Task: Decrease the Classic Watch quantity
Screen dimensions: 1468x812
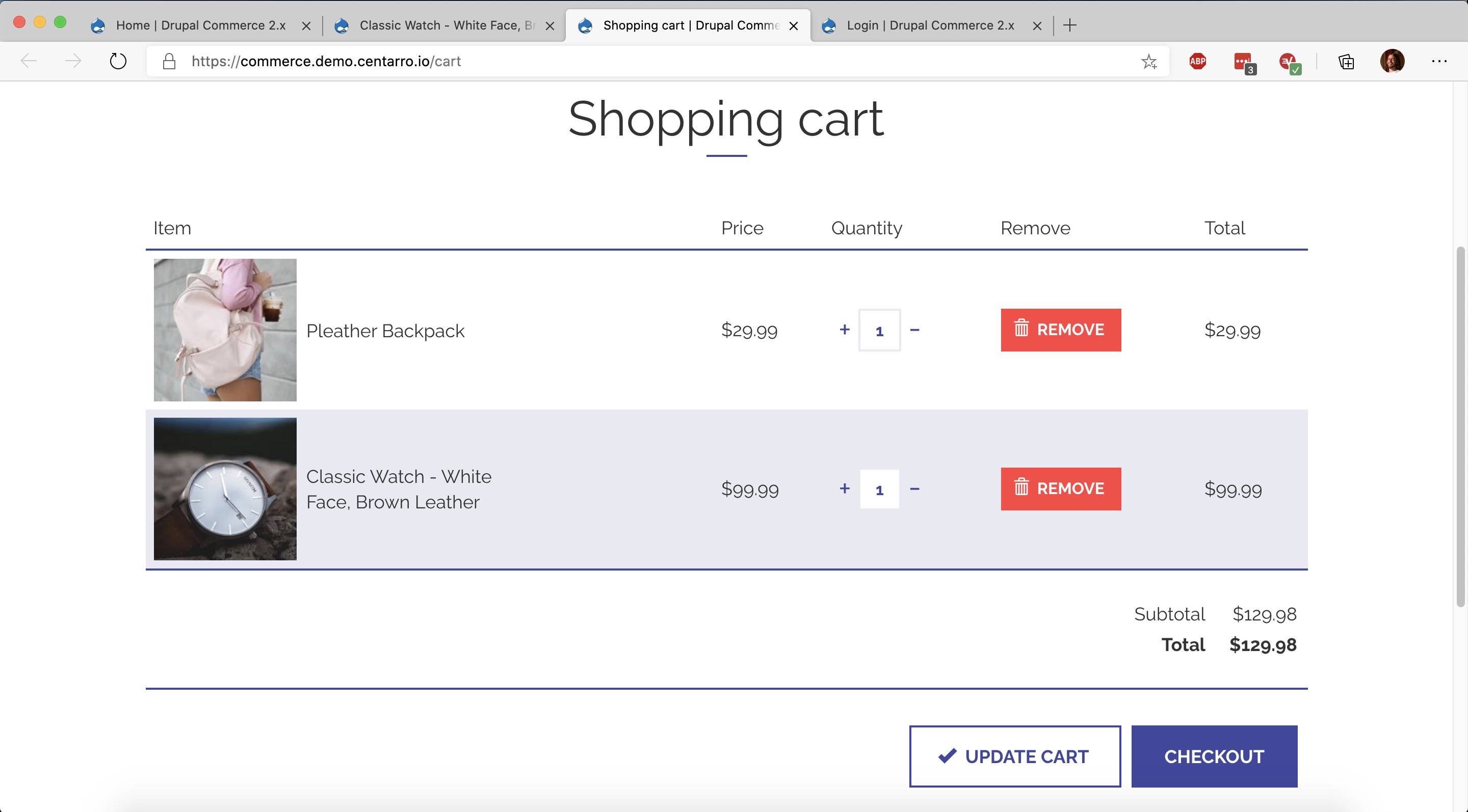Action: [916, 489]
